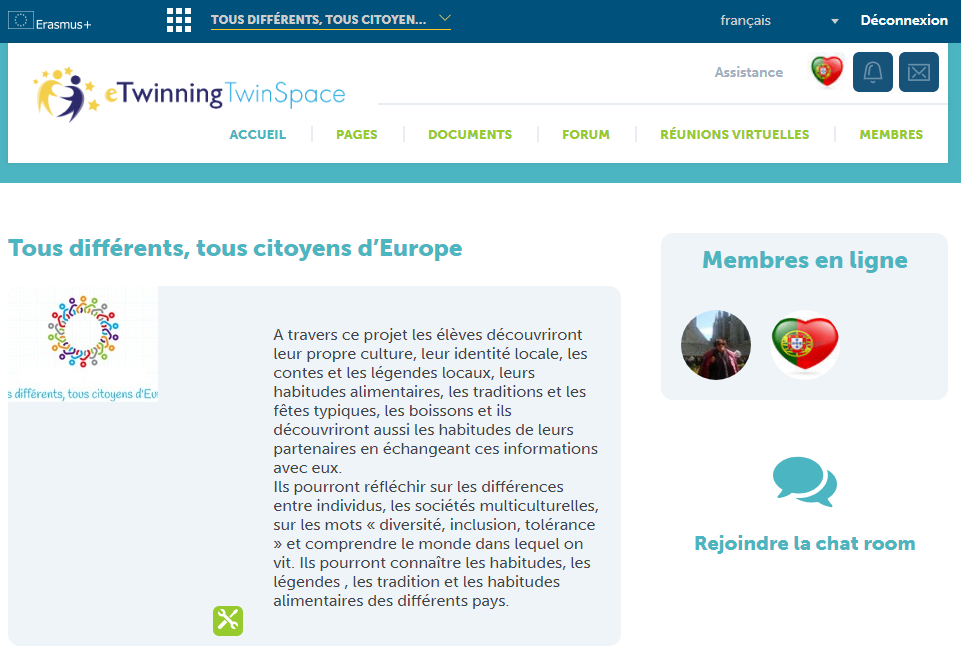961x652 pixels.
Task: Open the Assistance link
Action: tap(748, 72)
